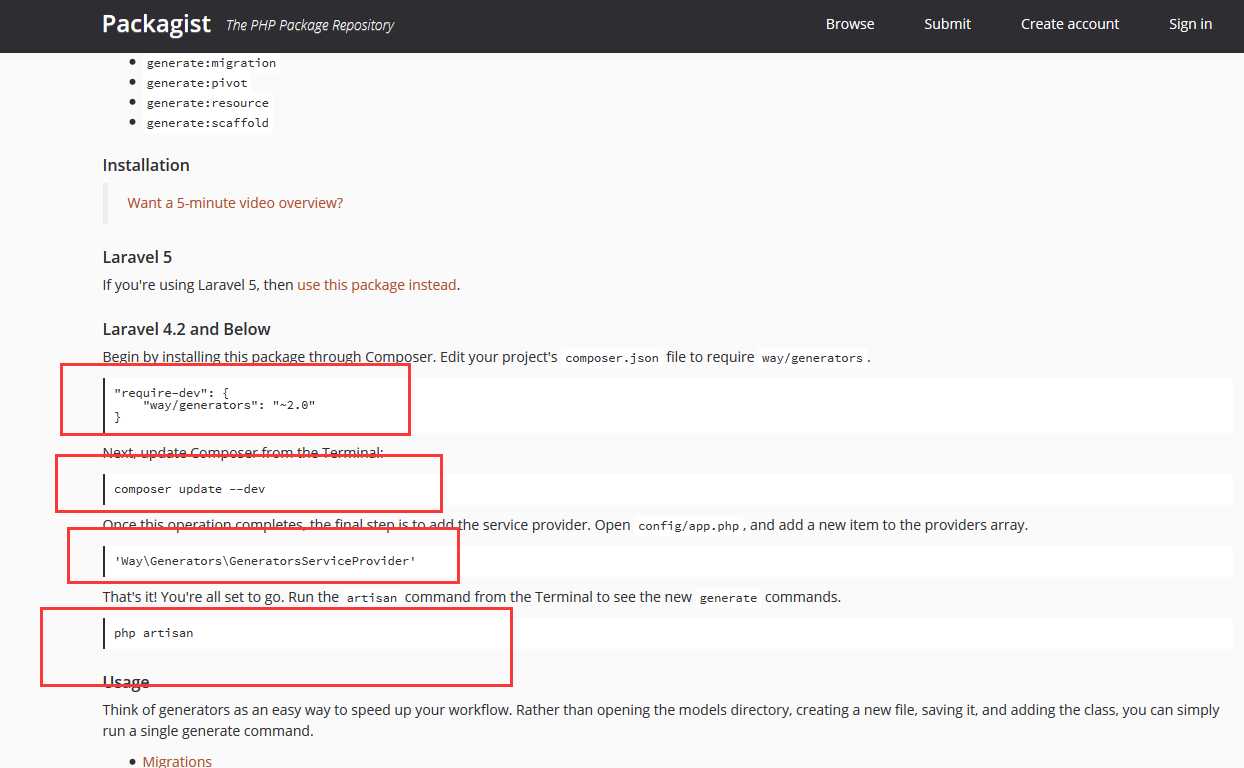Open the Browse menu item
This screenshot has height=768, width=1244.
850,24
